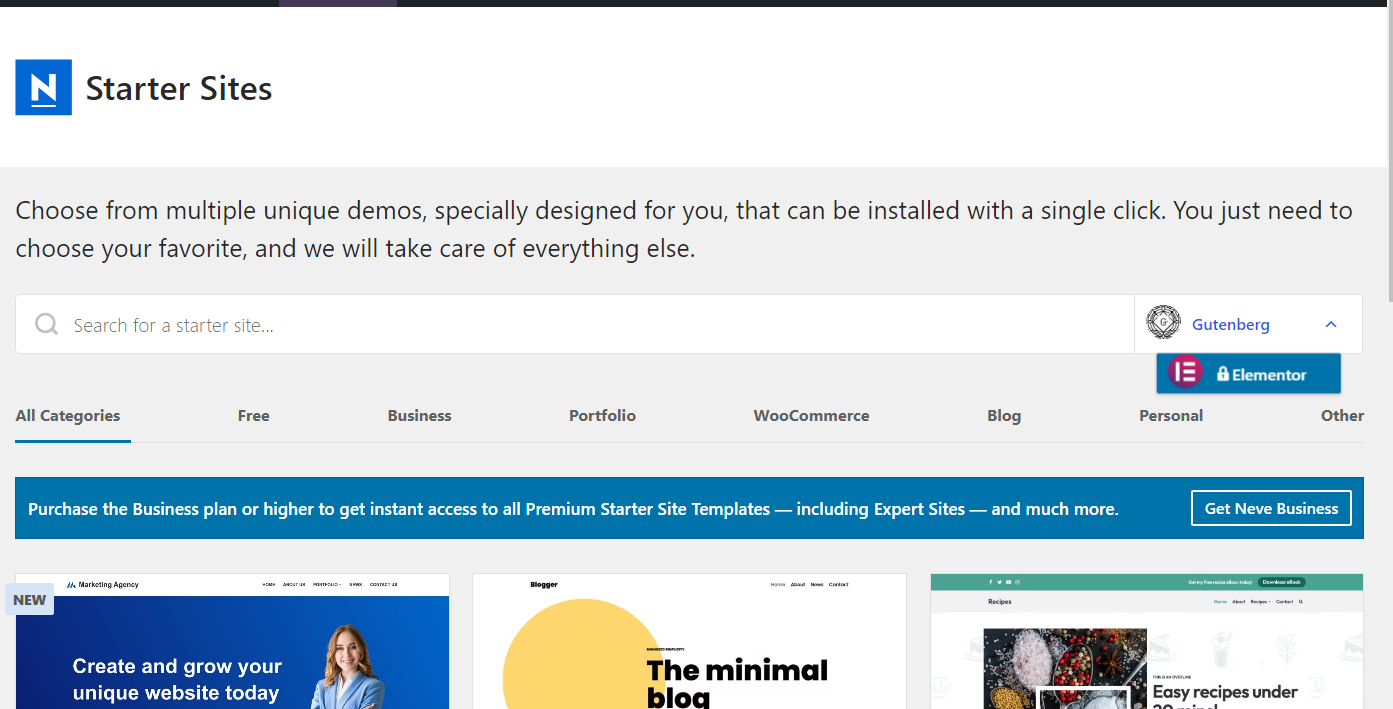The image size is (1393, 709).
Task: Open the Blogger minimal blog thumbnail
Action: (x=689, y=641)
